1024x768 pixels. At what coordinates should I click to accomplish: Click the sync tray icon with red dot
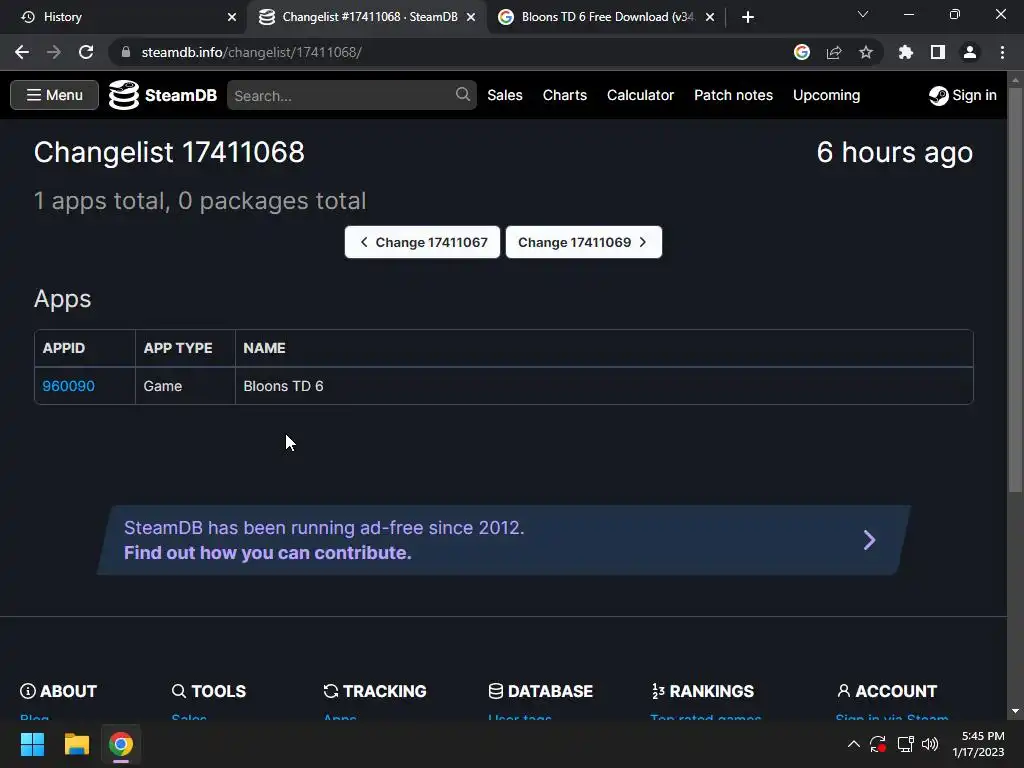(x=878, y=744)
